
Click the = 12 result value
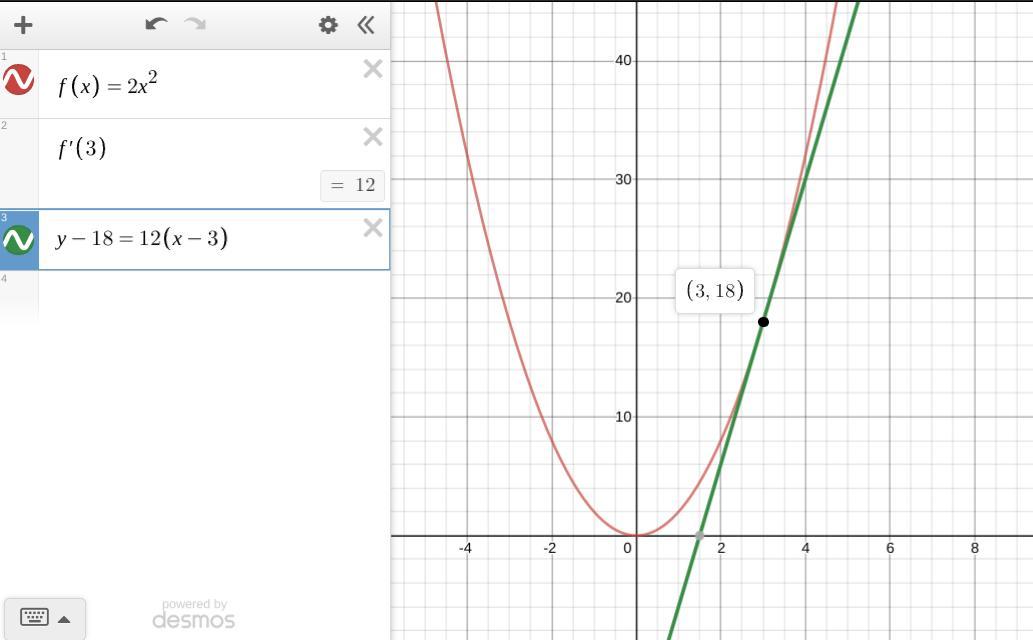pos(352,185)
